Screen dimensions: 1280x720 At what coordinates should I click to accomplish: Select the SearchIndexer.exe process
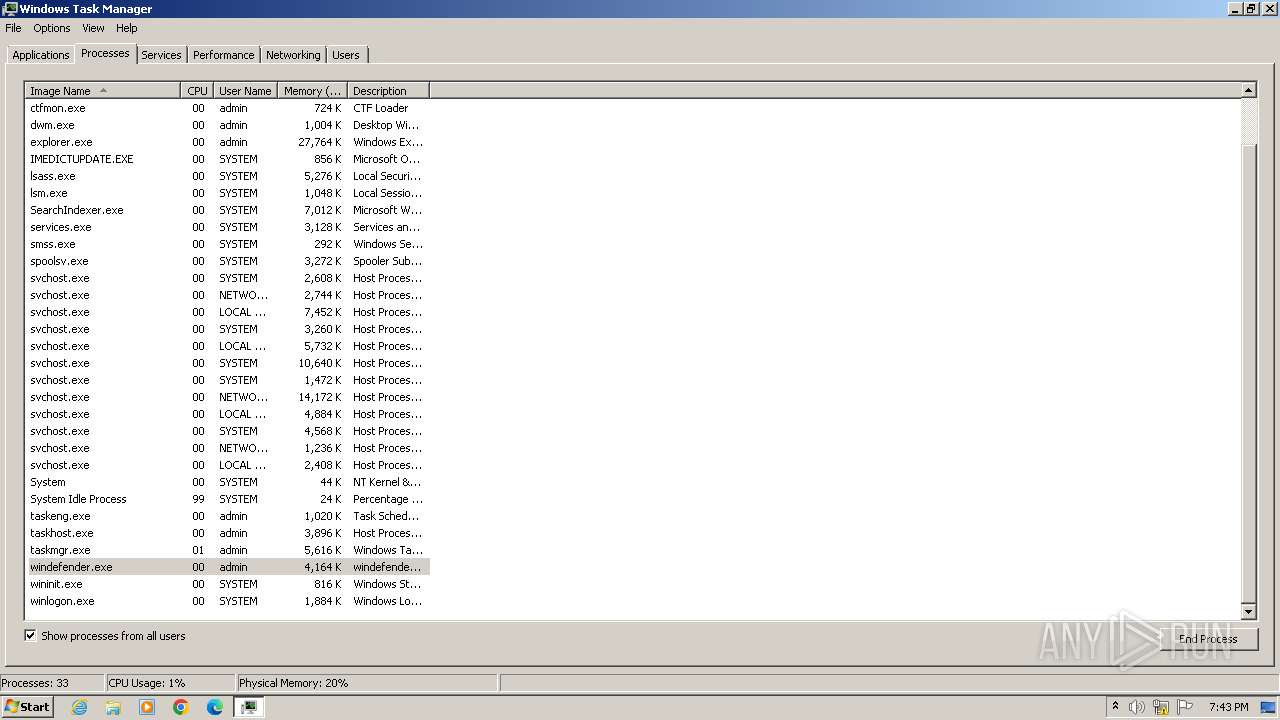point(227,210)
